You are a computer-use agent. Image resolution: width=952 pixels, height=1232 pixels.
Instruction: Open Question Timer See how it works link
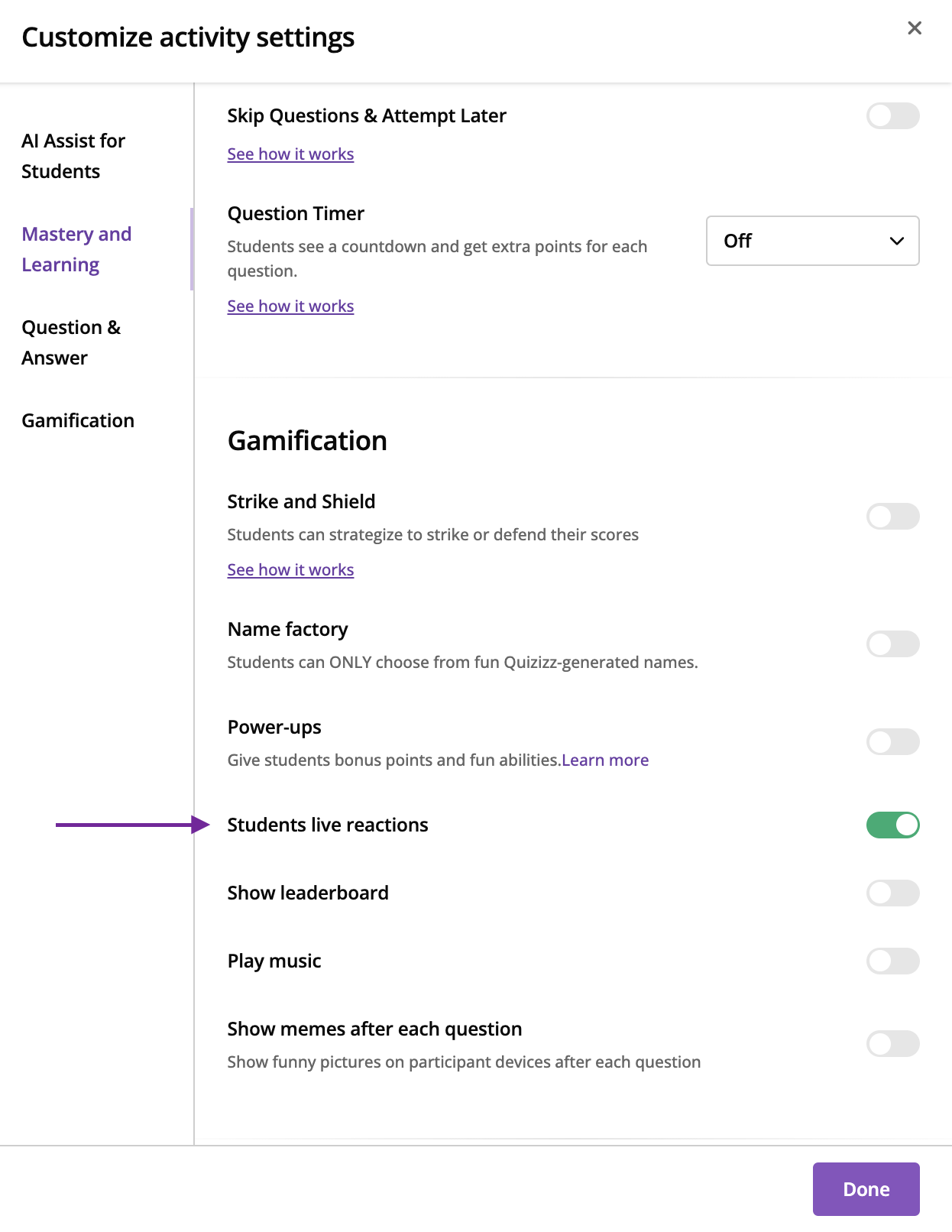click(290, 306)
